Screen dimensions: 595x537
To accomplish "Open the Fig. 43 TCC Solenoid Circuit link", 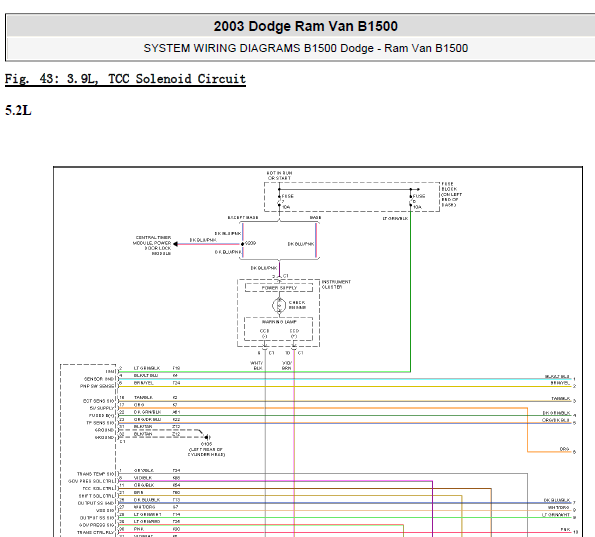I will point(125,79).
